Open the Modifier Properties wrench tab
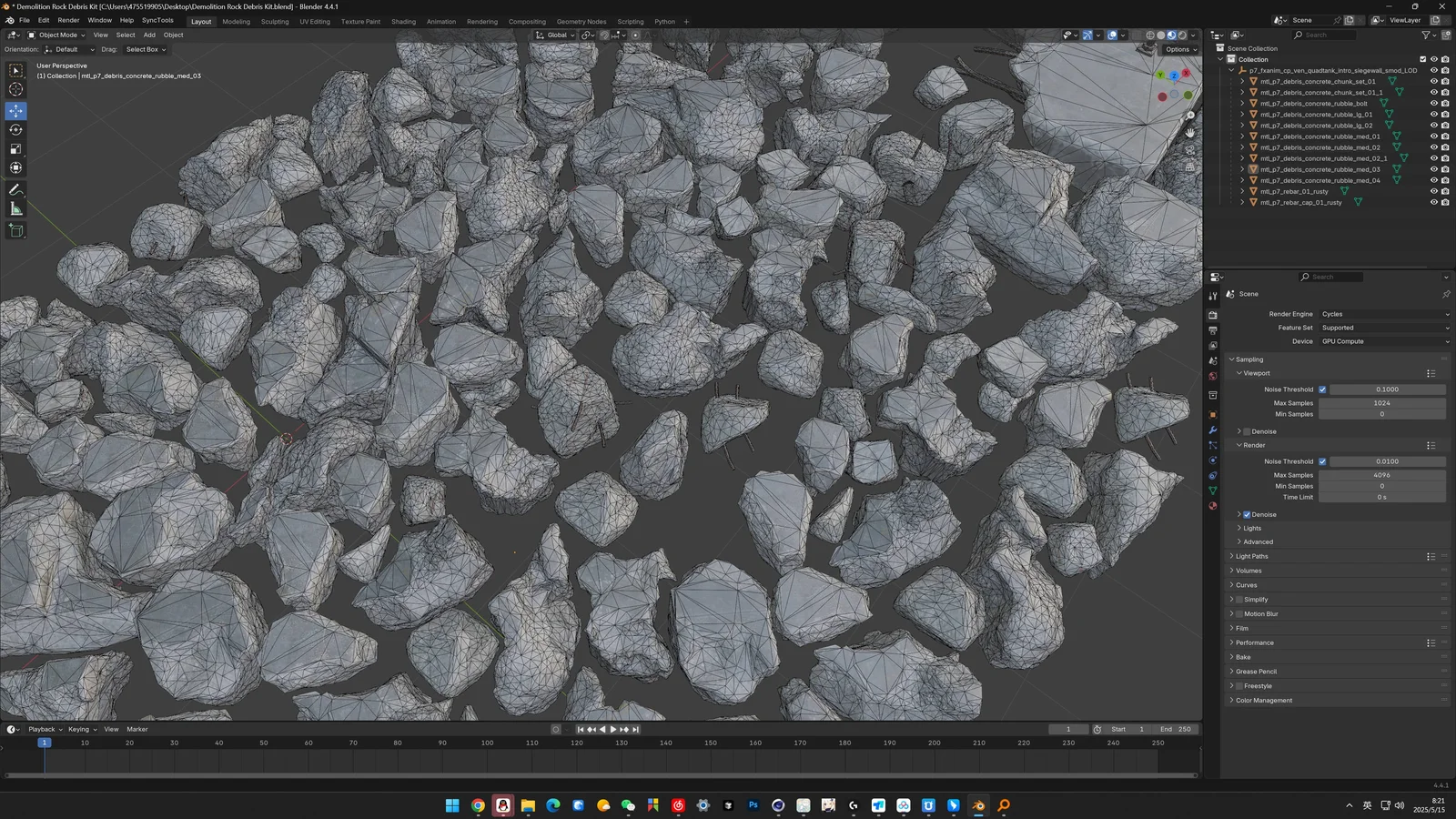The image size is (1456, 819). pos(1213,430)
